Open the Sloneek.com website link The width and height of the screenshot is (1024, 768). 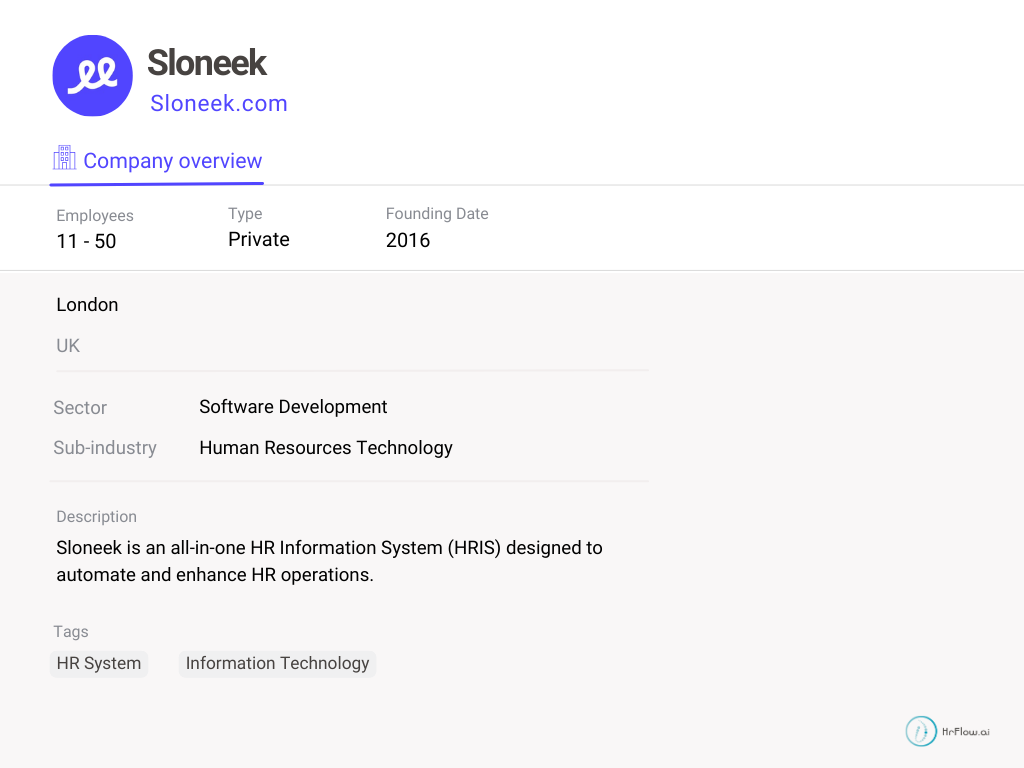[x=219, y=103]
